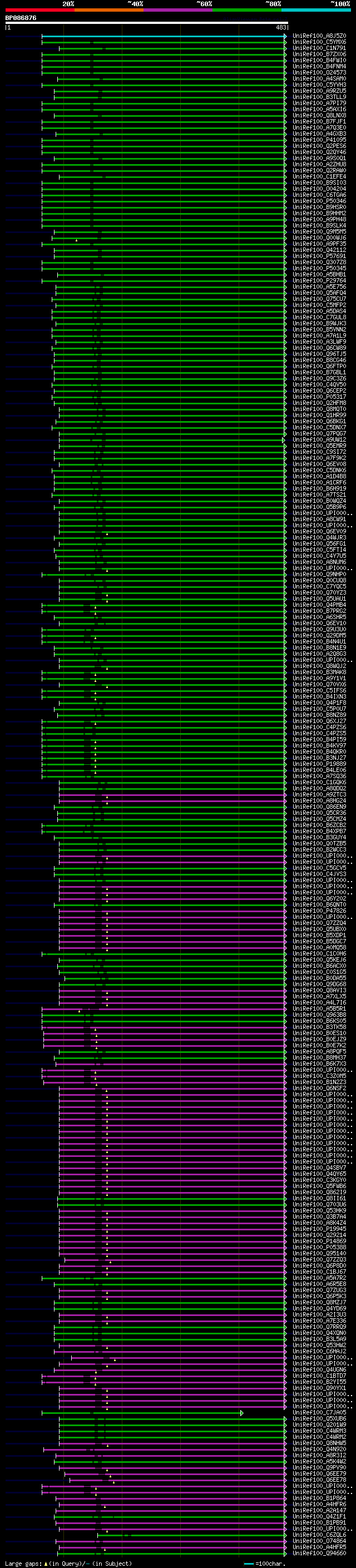Screen dimensions: 356x1568
Task: Click label UniRef100_P50346
Action: pos(319,201)
